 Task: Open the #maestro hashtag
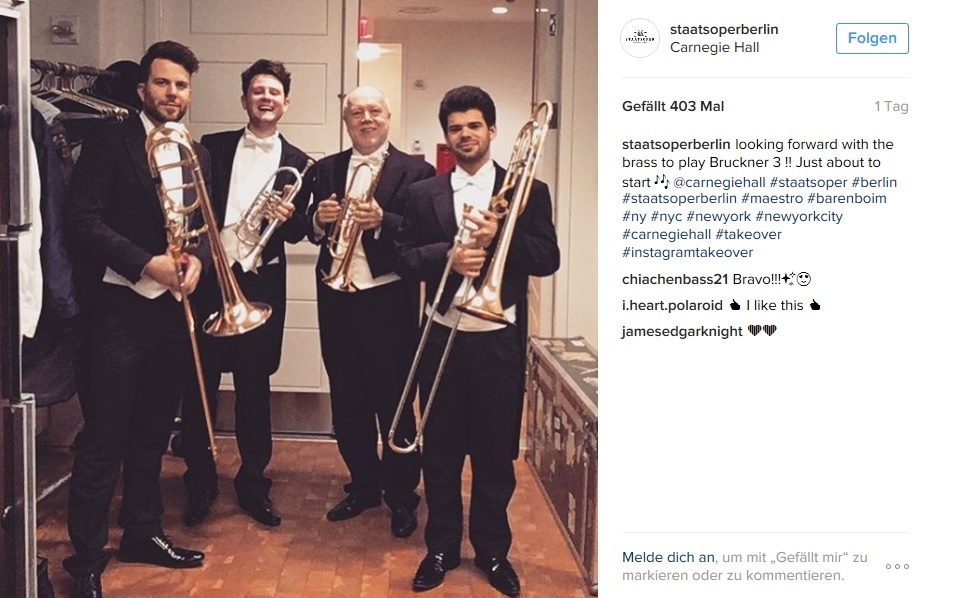[771, 198]
